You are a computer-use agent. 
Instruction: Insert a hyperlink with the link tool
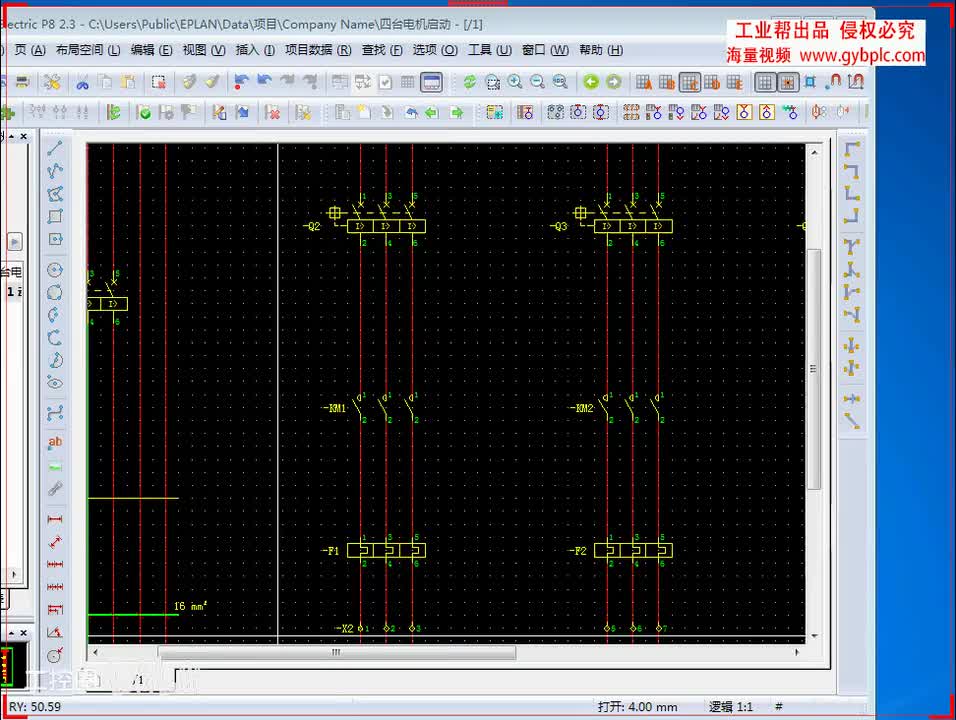55,489
